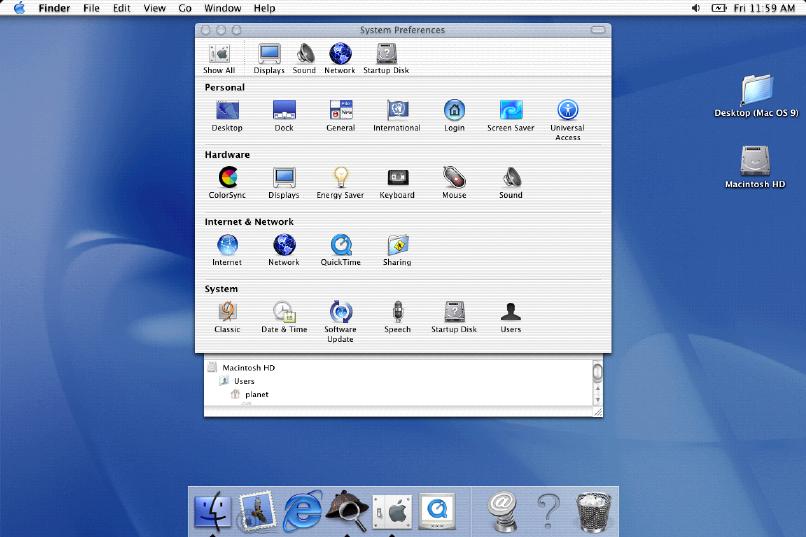This screenshot has width=806, height=537.
Task: Open Sound in the Hardware section
Action: tap(511, 183)
